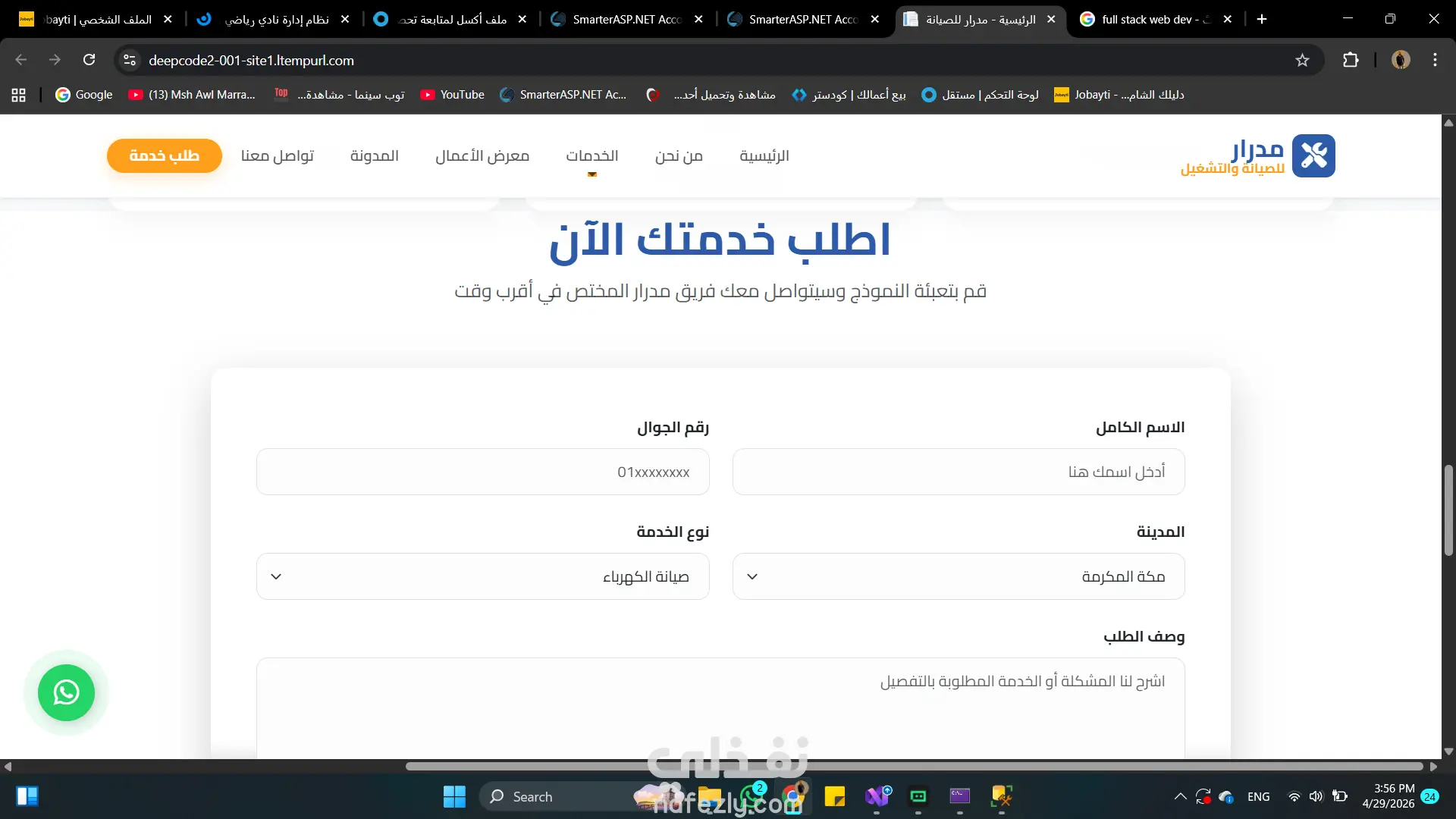The width and height of the screenshot is (1456, 819).
Task: Open SmarterASP.NET bookmark
Action: [x=563, y=95]
